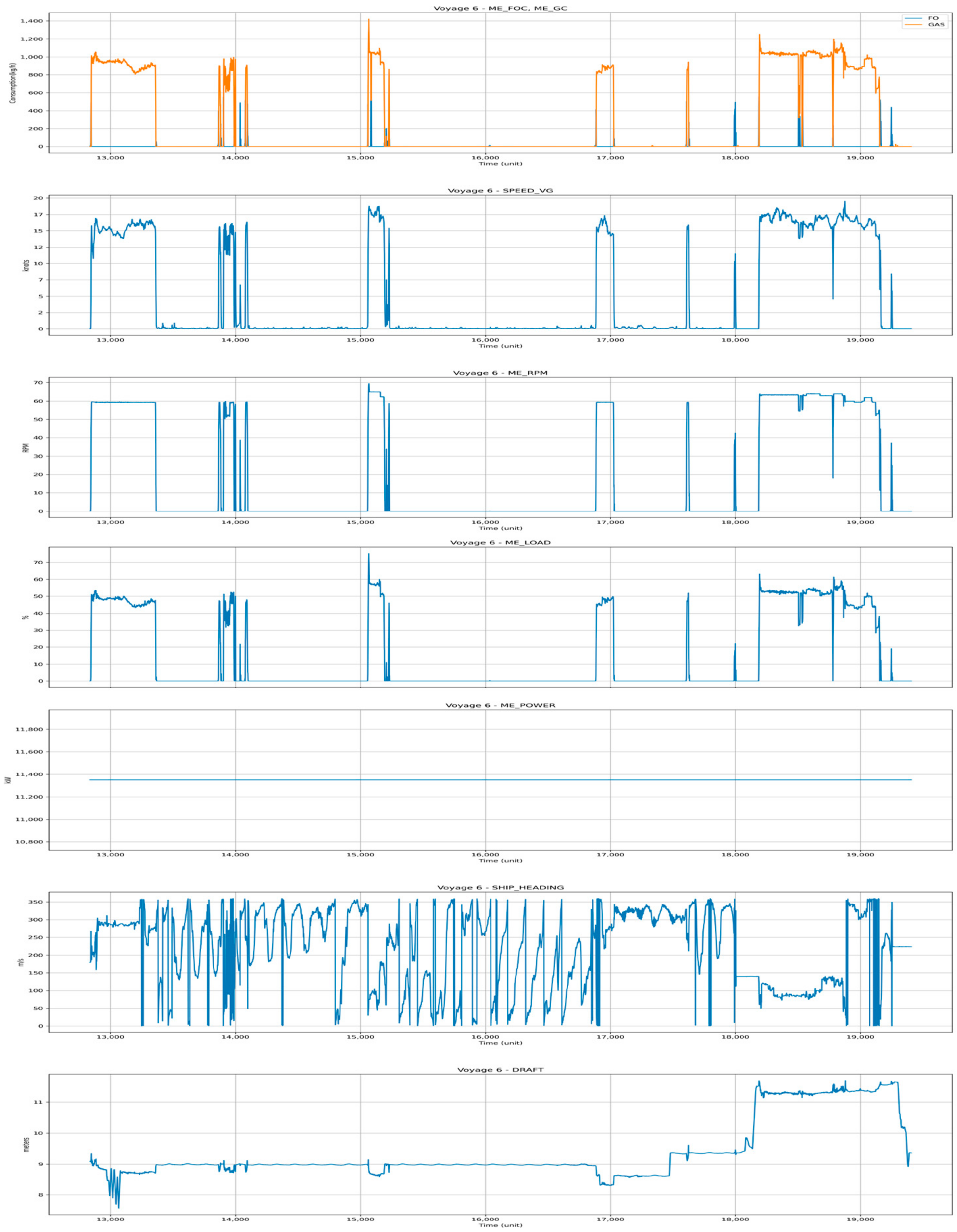Image resolution: width=957 pixels, height=1232 pixels.
Task: Click the blue line sample beside FO in legend
Action: point(914,18)
